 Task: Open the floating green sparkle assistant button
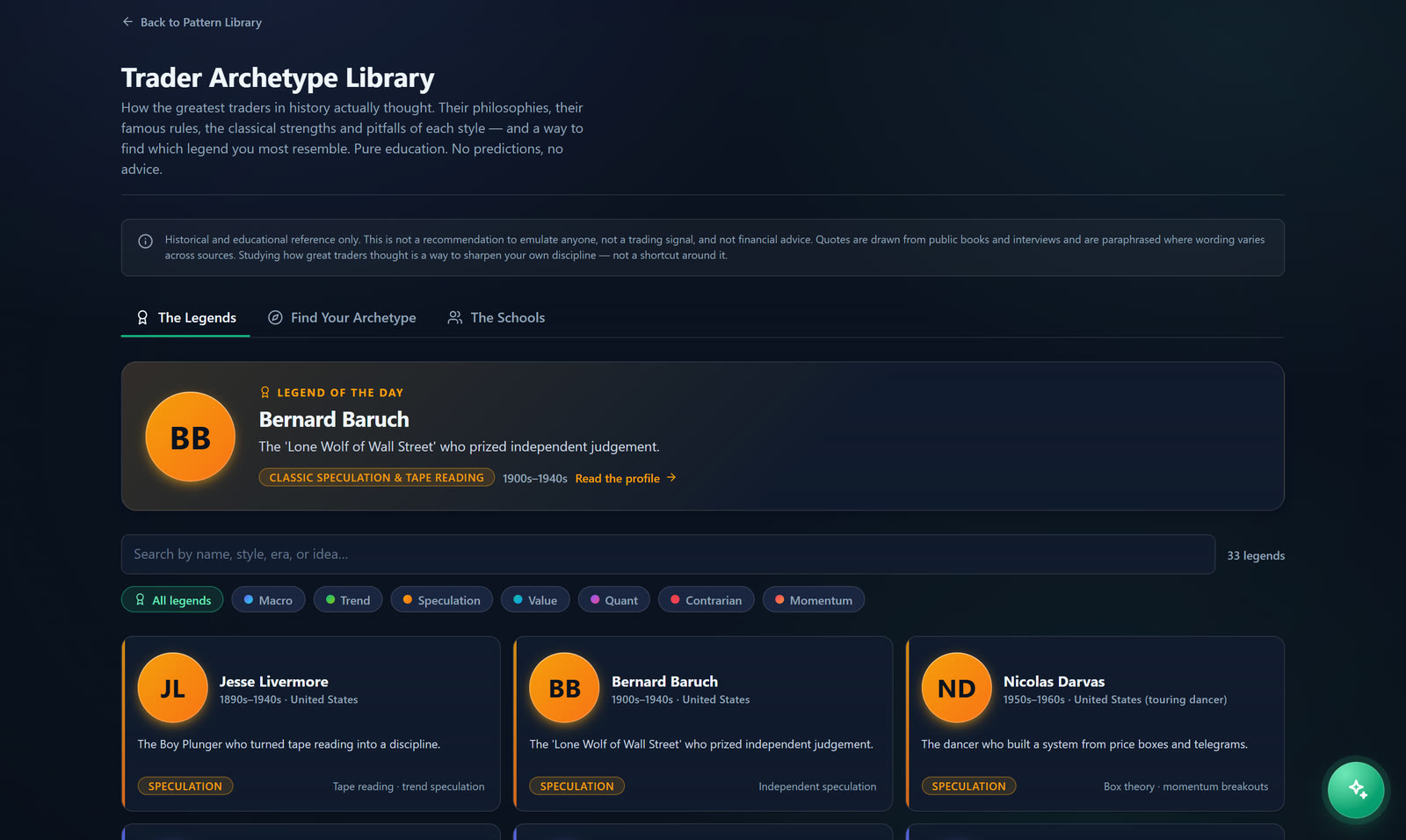[1356, 790]
